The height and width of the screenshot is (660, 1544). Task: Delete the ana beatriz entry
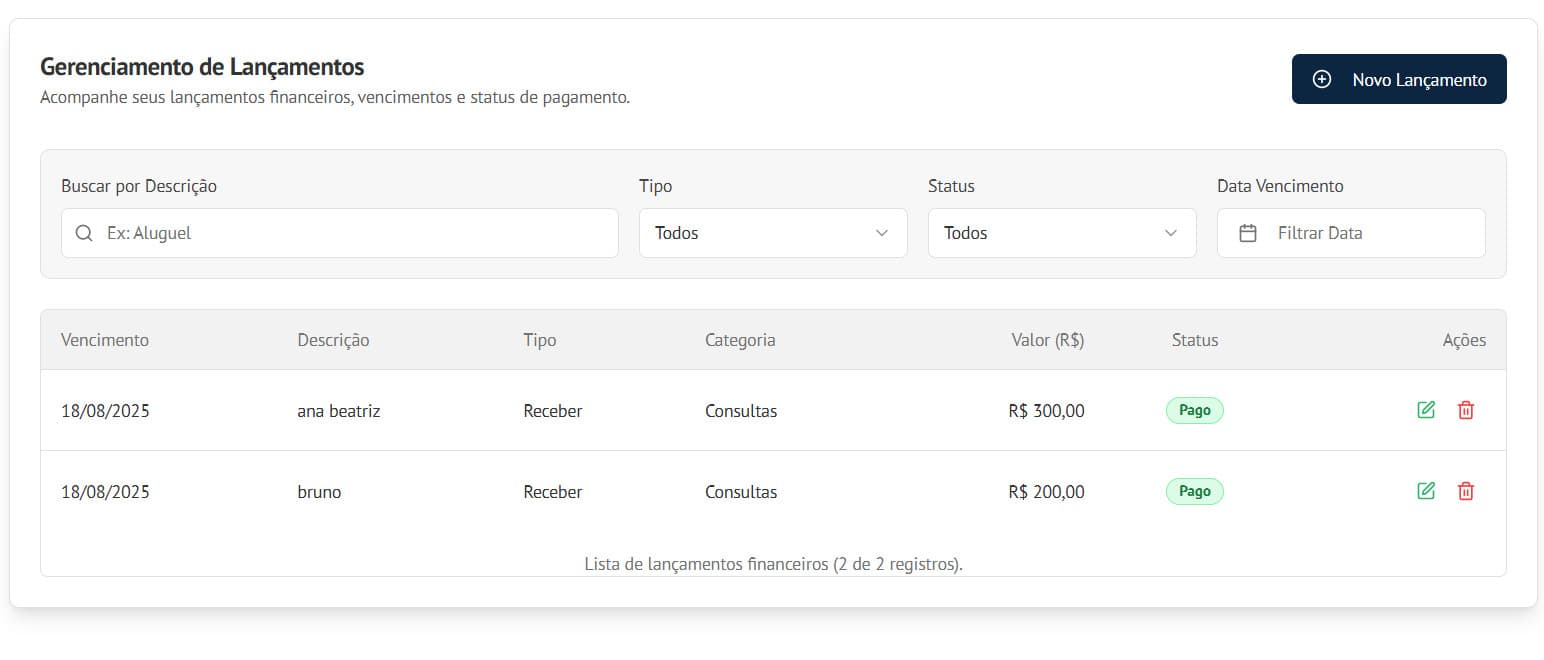[x=1466, y=409]
